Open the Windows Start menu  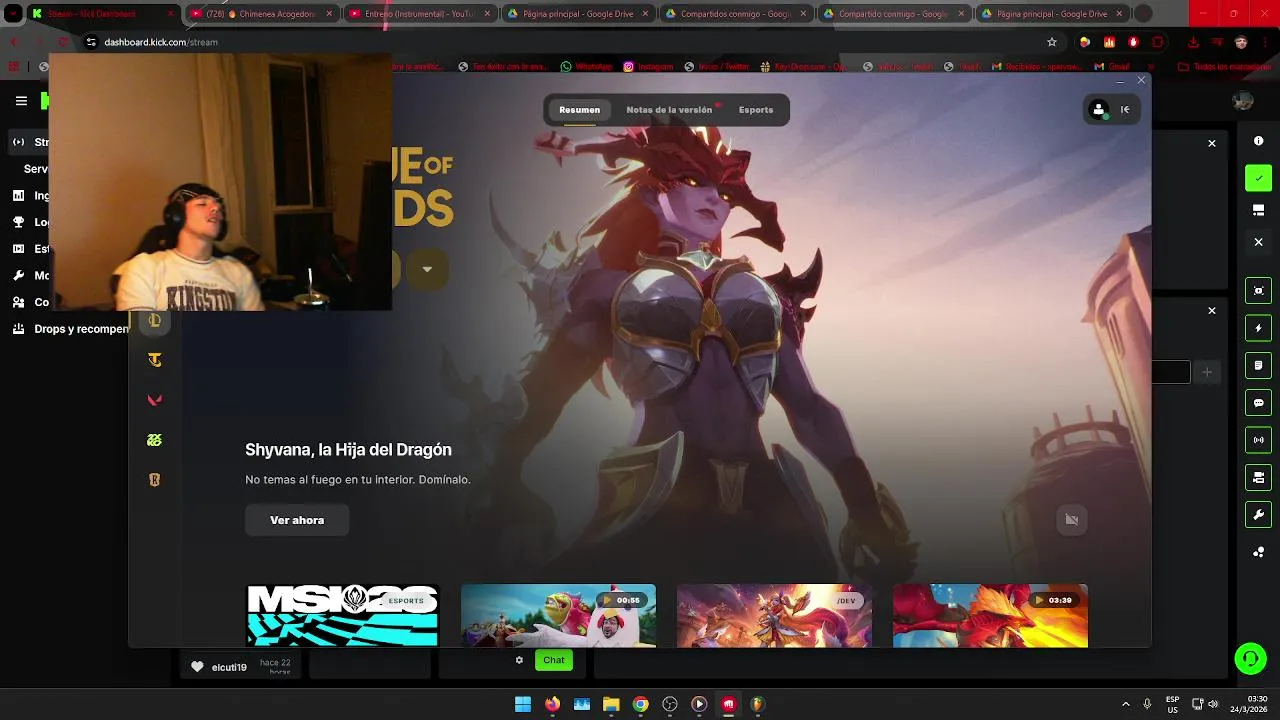point(523,704)
